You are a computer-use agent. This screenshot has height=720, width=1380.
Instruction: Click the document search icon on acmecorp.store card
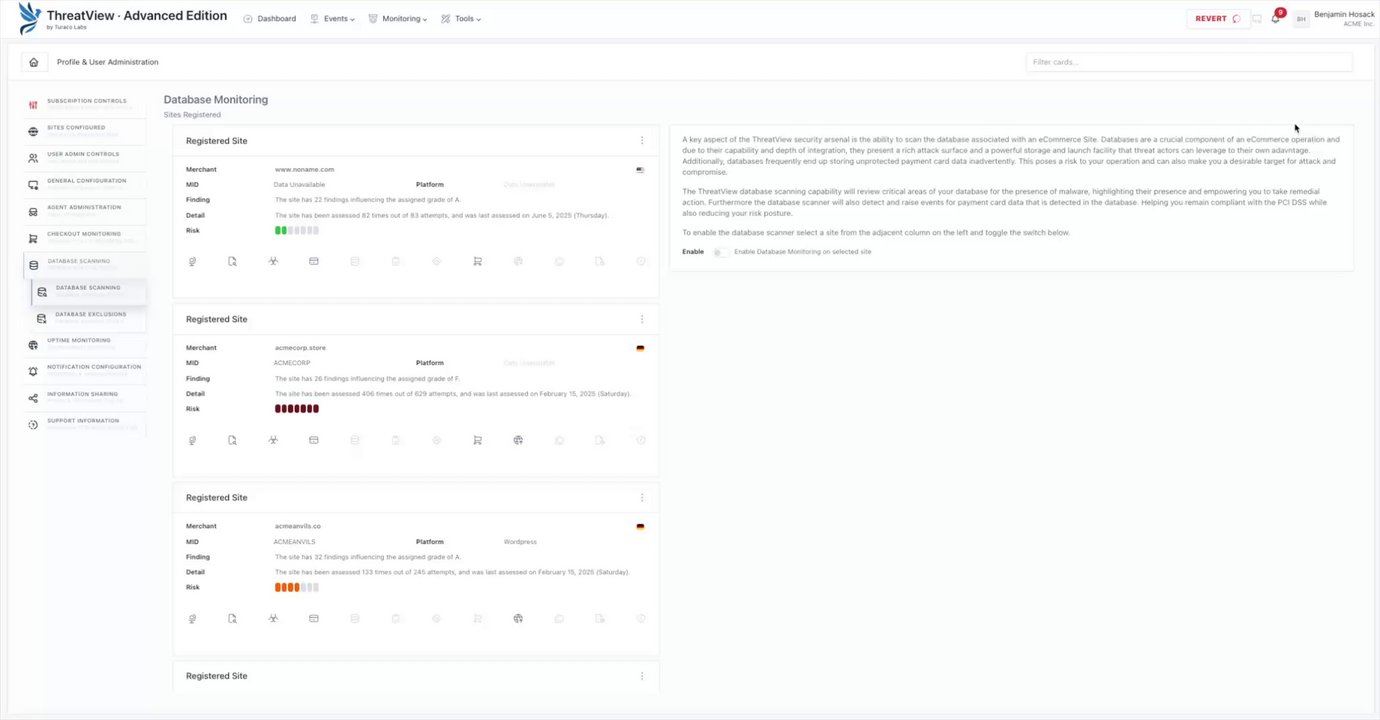(232, 440)
